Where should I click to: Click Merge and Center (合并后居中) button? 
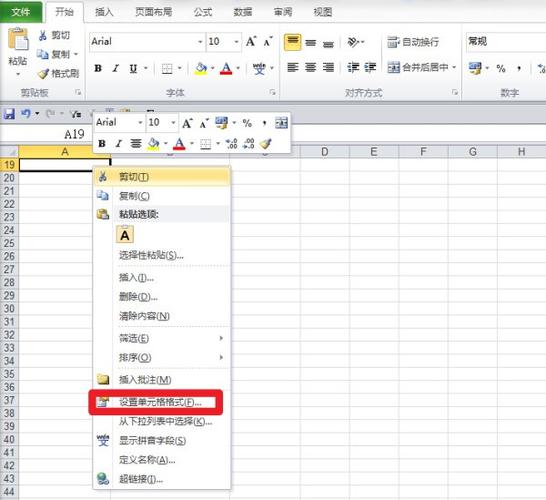point(418,67)
